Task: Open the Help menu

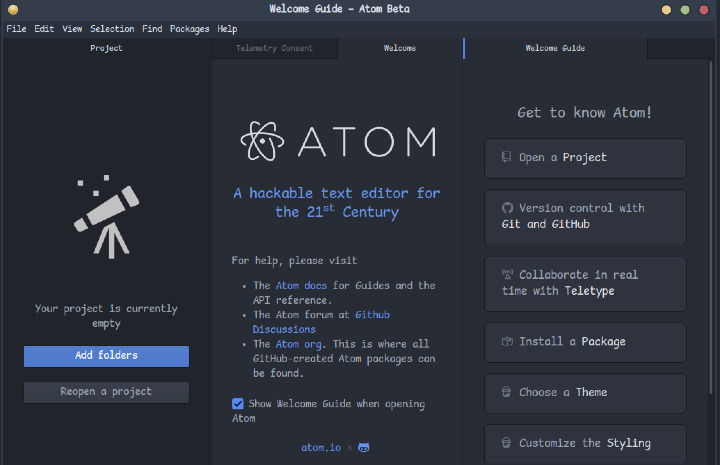Action: coord(227,29)
